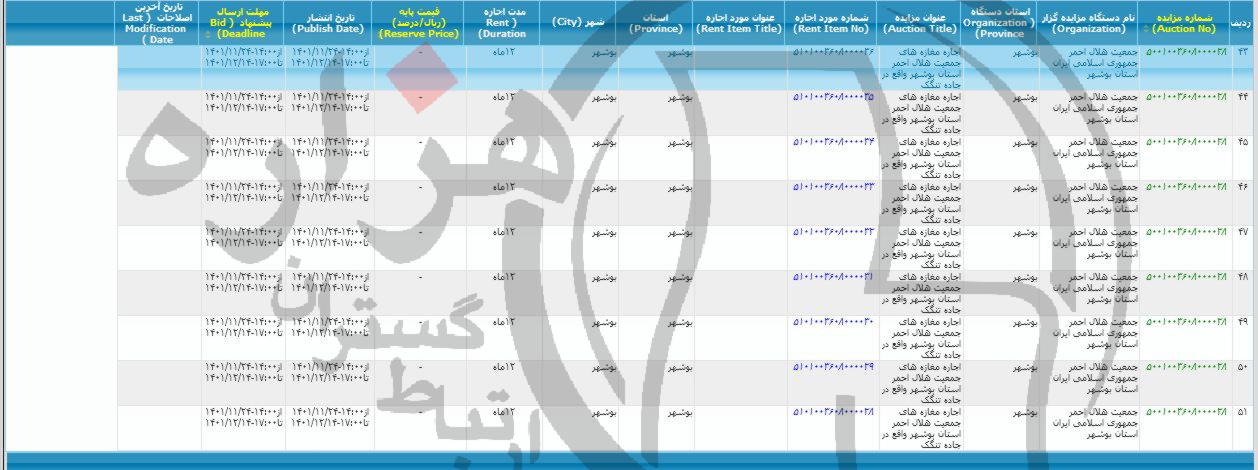Click the publish date cell in row ۴۹
This screenshot has width=1258, height=470.
click(x=328, y=338)
